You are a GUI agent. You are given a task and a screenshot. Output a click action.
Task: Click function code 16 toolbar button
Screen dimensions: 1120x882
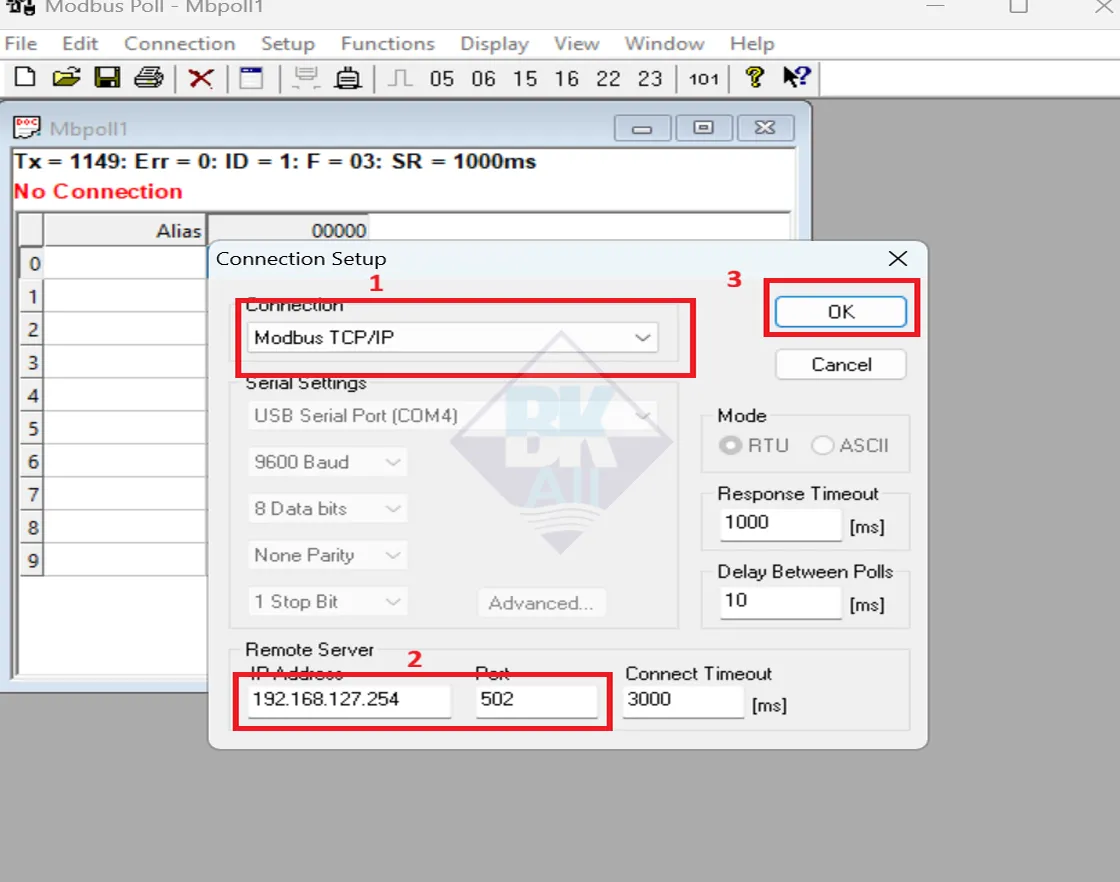[x=566, y=78]
